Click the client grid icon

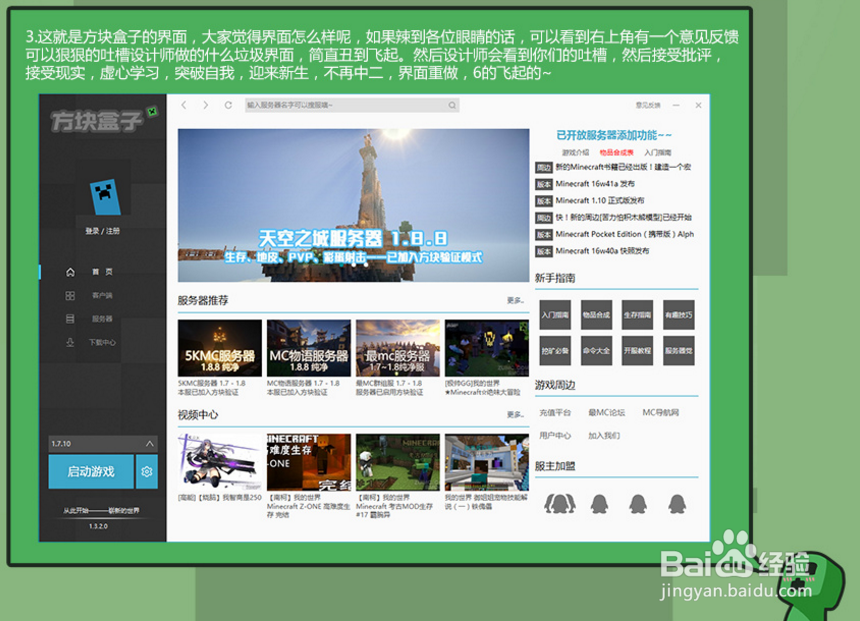click(70, 296)
